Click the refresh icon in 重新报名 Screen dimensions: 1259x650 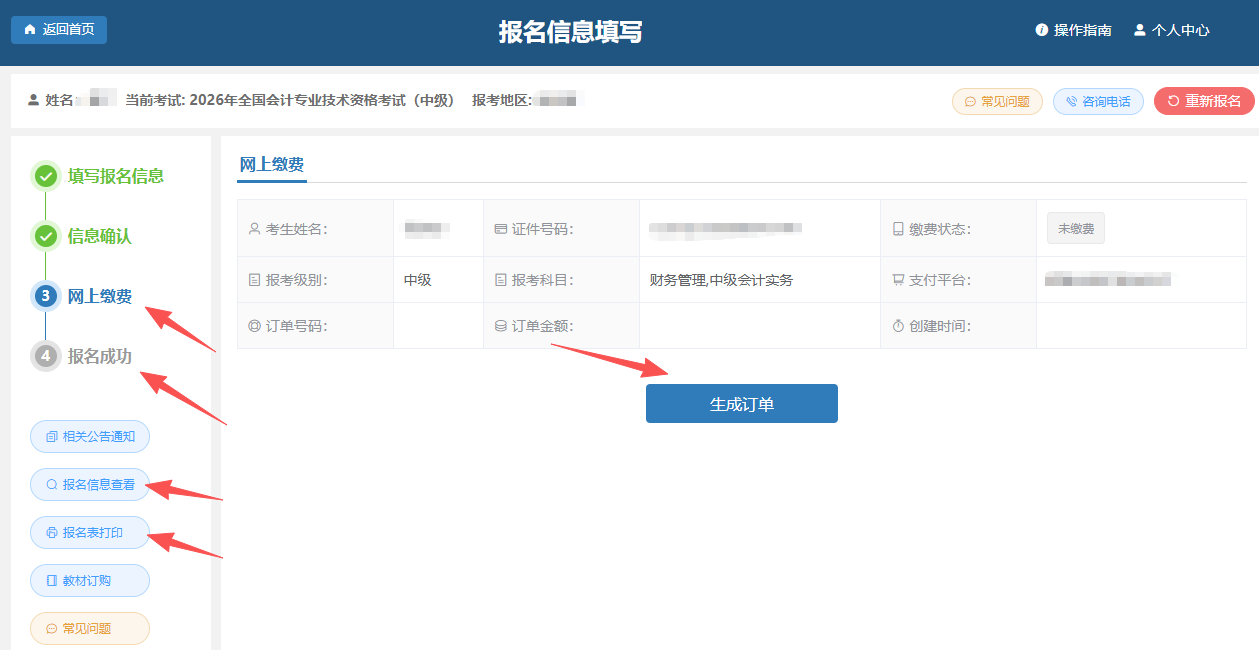[1173, 101]
